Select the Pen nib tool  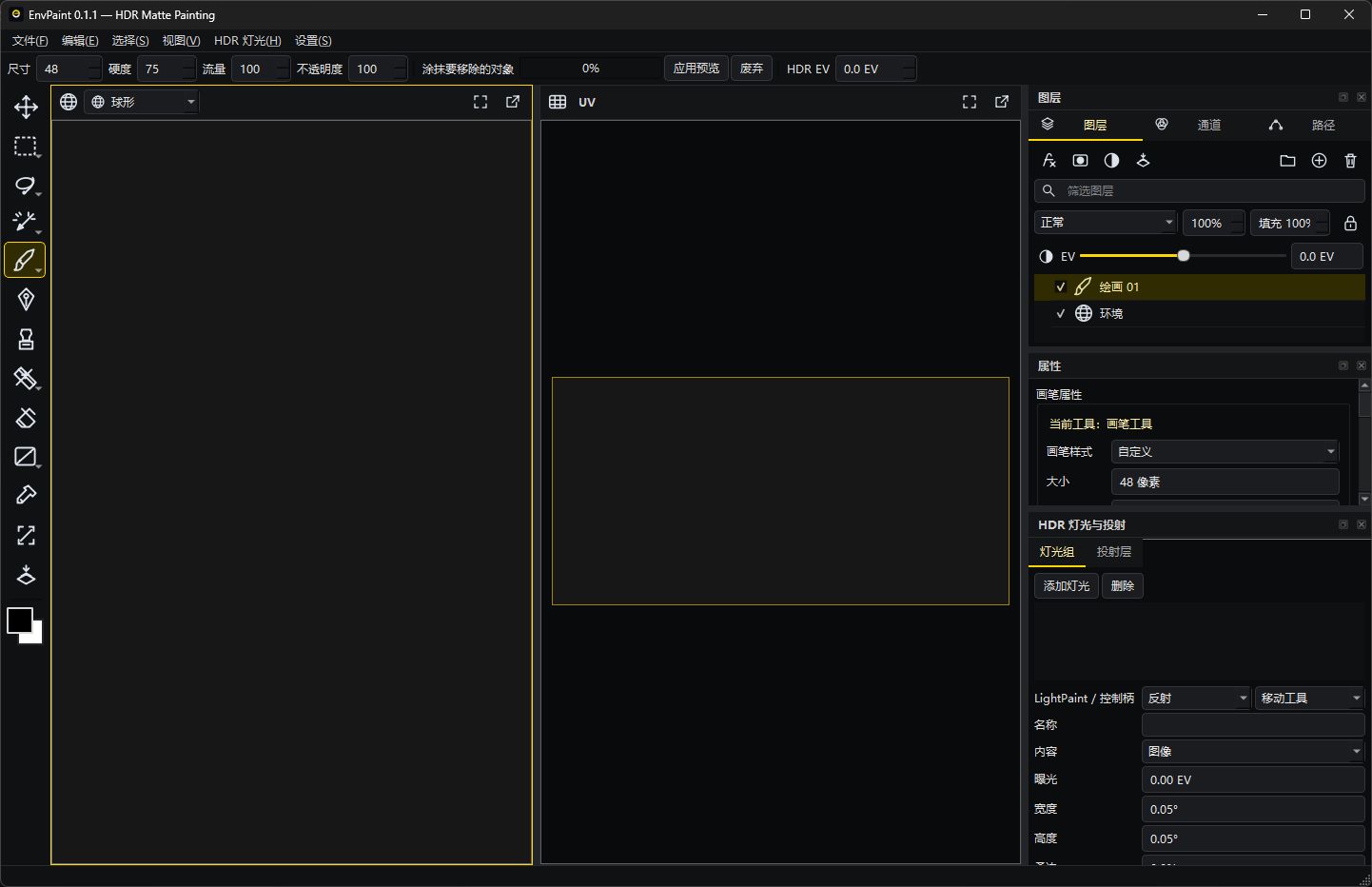coord(26,300)
